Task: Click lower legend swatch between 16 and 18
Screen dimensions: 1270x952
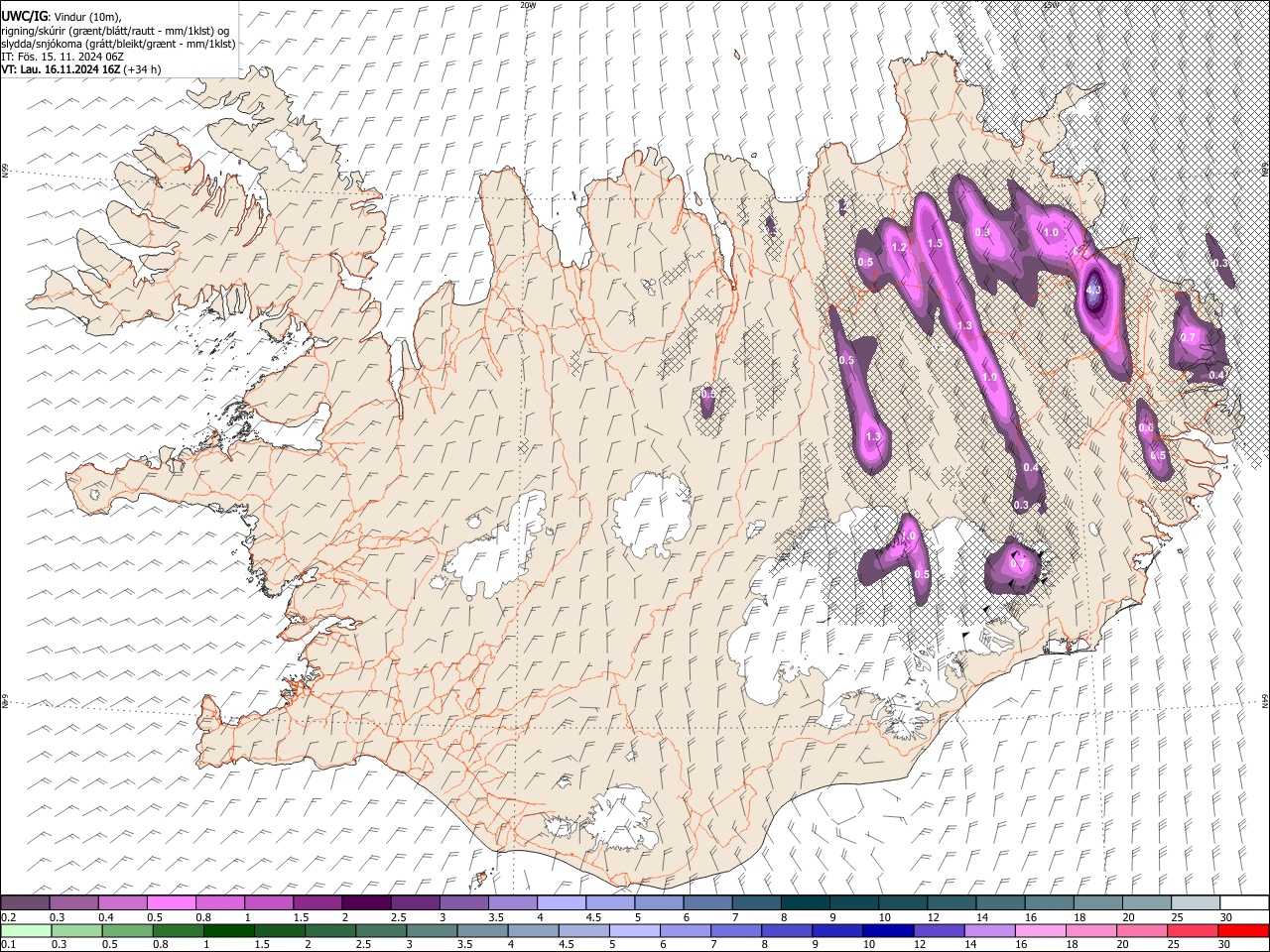Action: point(1042,930)
